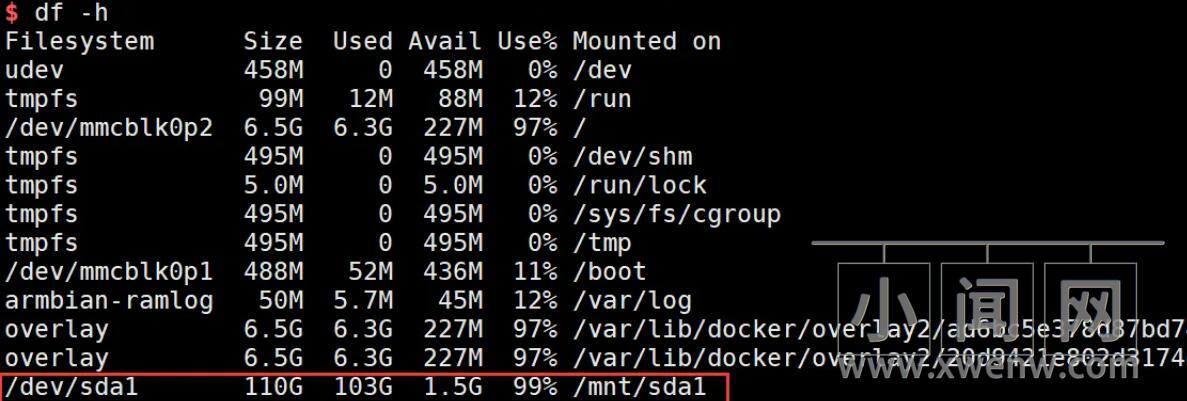Select the 'df -h' command text

[x=70, y=13]
